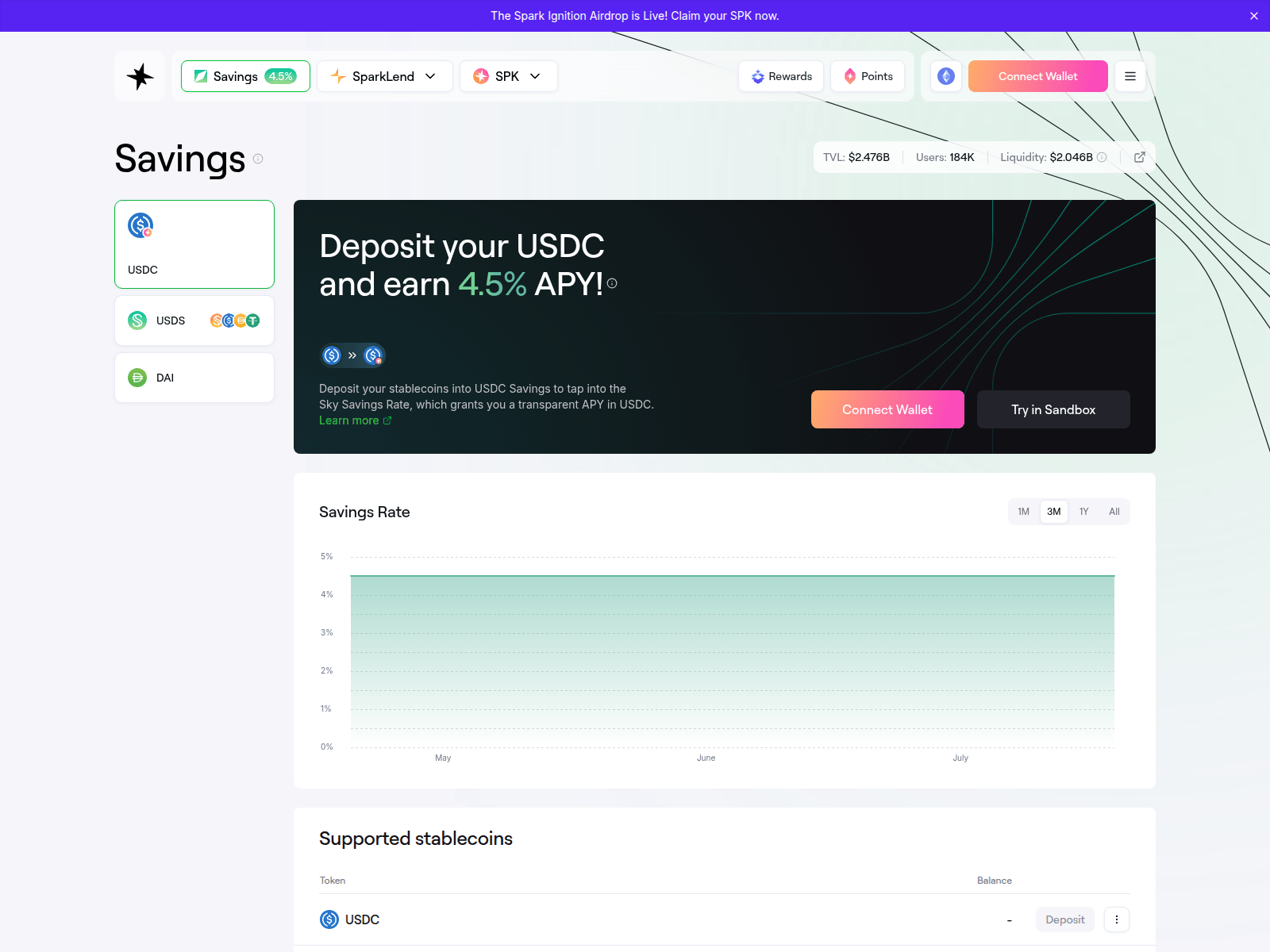Select the USDS savings card
Viewport: 1270px width, 952px height.
pyautogui.click(x=194, y=321)
